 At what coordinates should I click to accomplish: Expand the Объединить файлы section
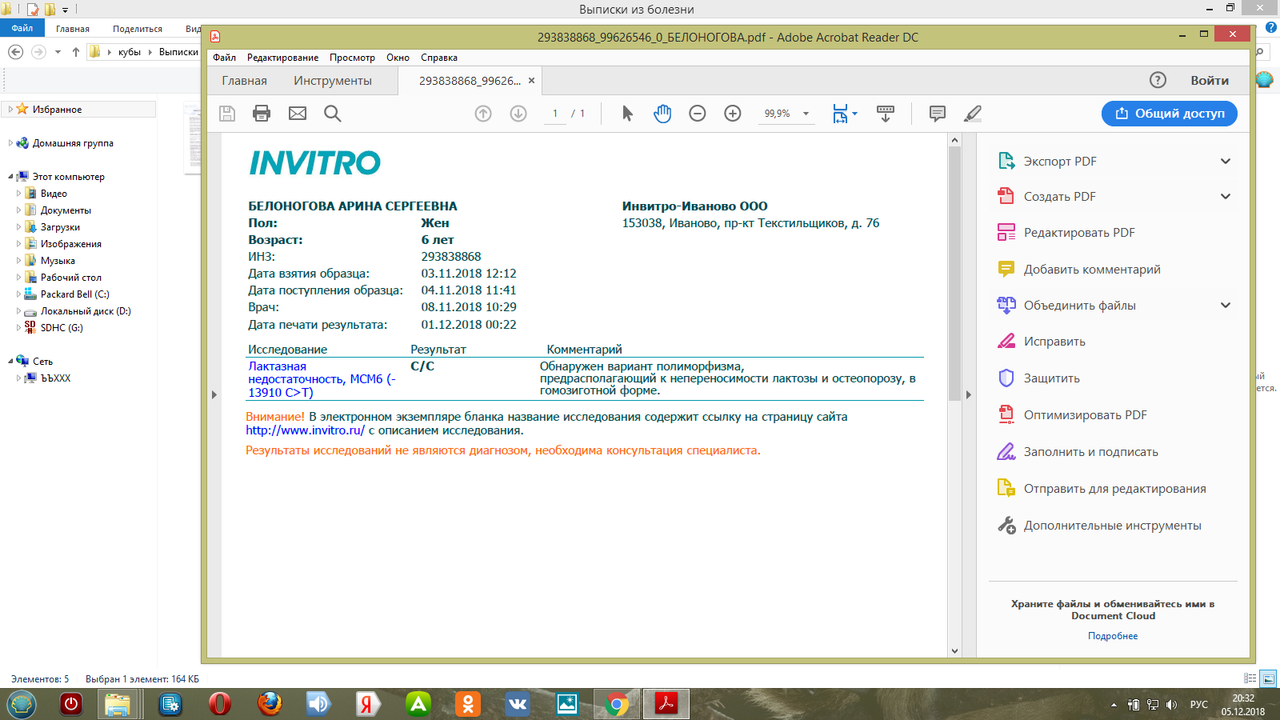tap(1226, 305)
